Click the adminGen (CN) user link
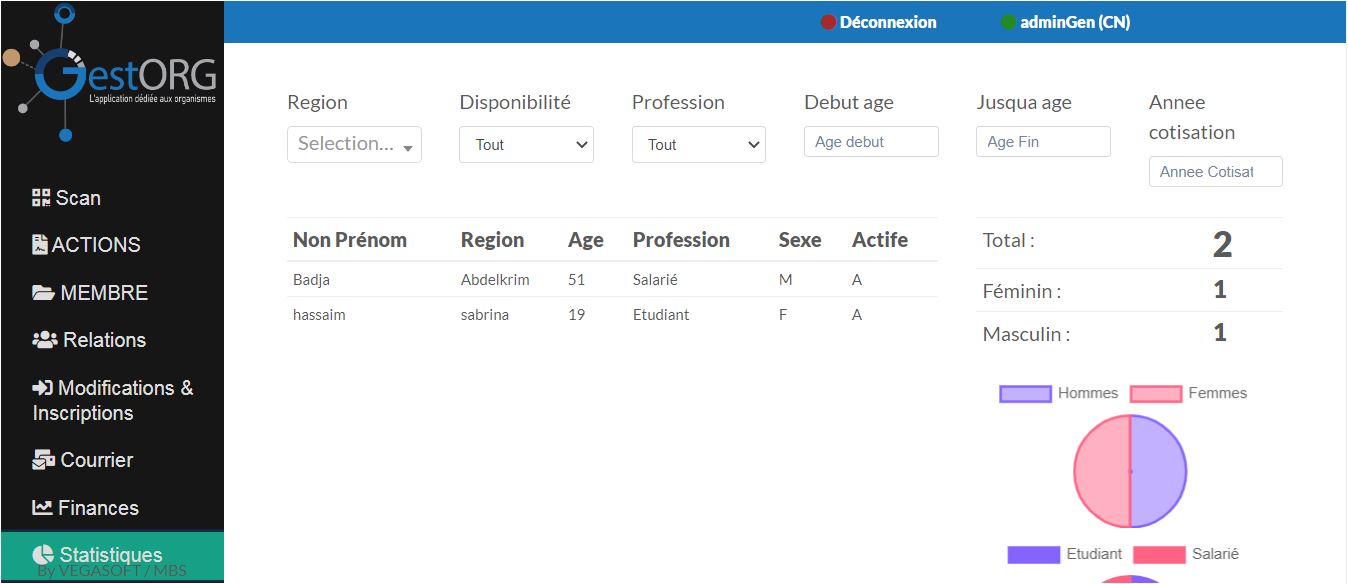The image size is (1348, 584). tap(1075, 22)
